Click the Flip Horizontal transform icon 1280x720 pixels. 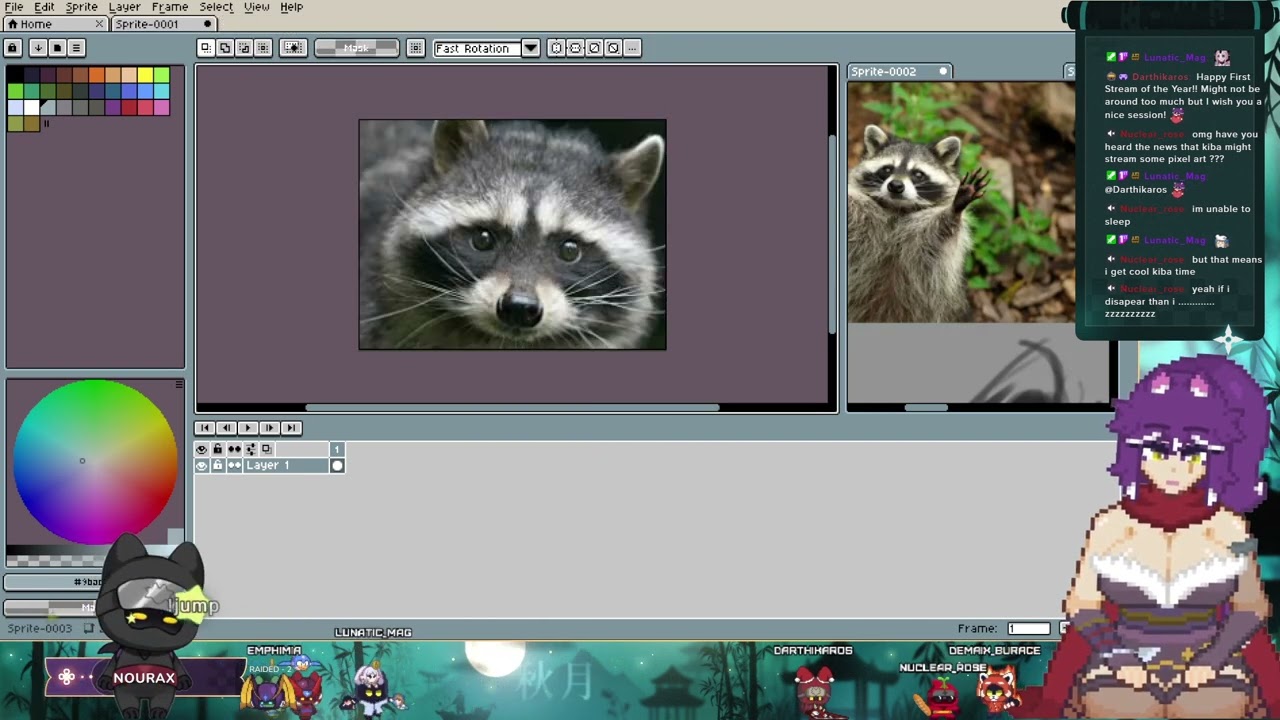[x=556, y=48]
